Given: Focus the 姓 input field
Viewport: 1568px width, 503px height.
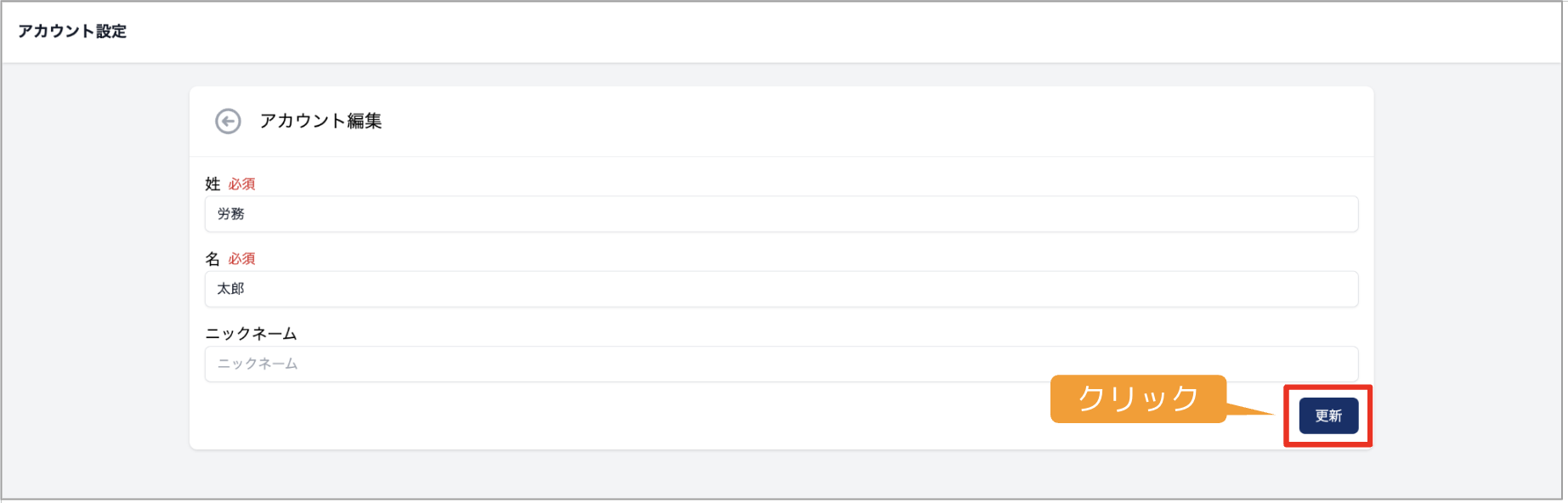Looking at the screenshot, I should [781, 214].
